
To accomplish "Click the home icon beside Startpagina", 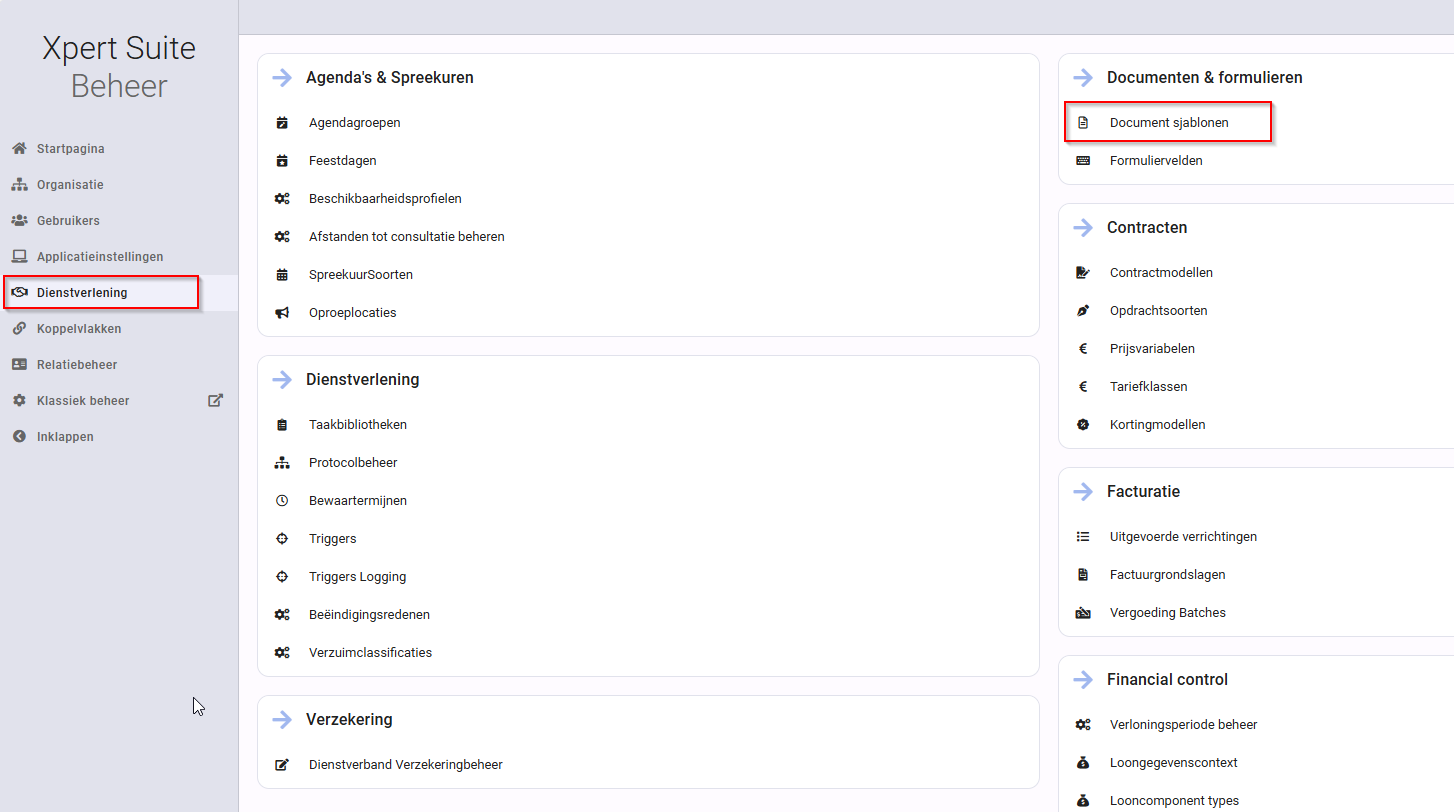I will coord(19,148).
